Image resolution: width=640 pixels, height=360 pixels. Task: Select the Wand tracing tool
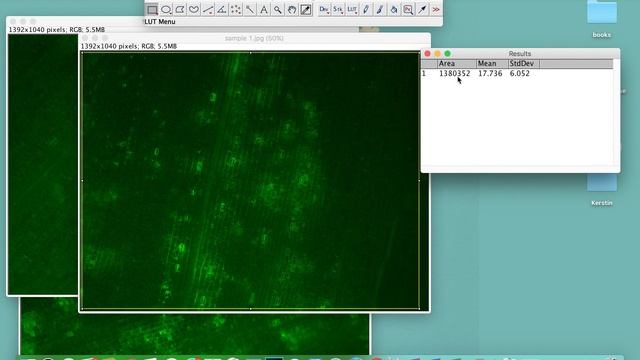point(250,9)
